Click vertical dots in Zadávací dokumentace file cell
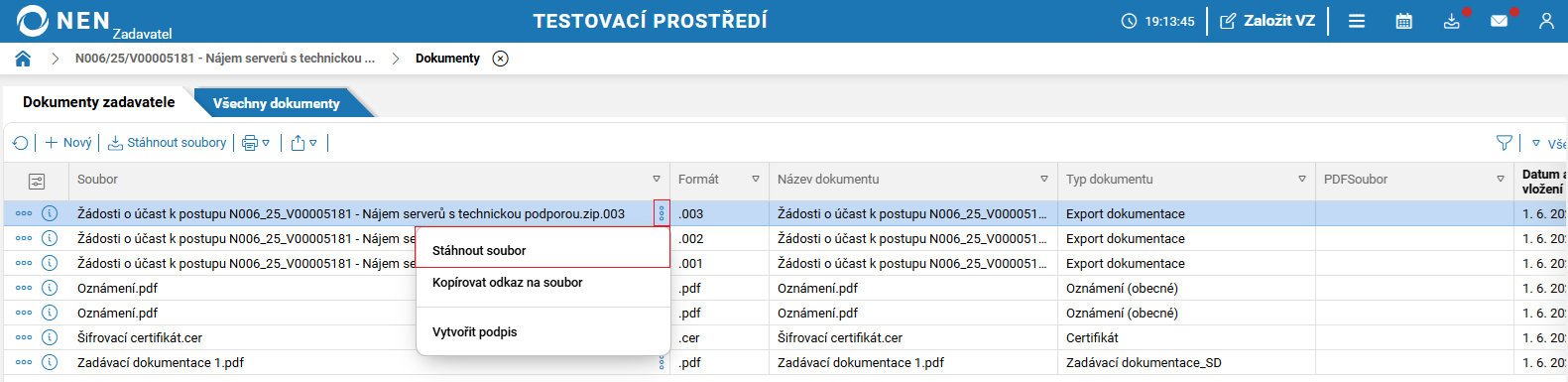 click(x=662, y=362)
